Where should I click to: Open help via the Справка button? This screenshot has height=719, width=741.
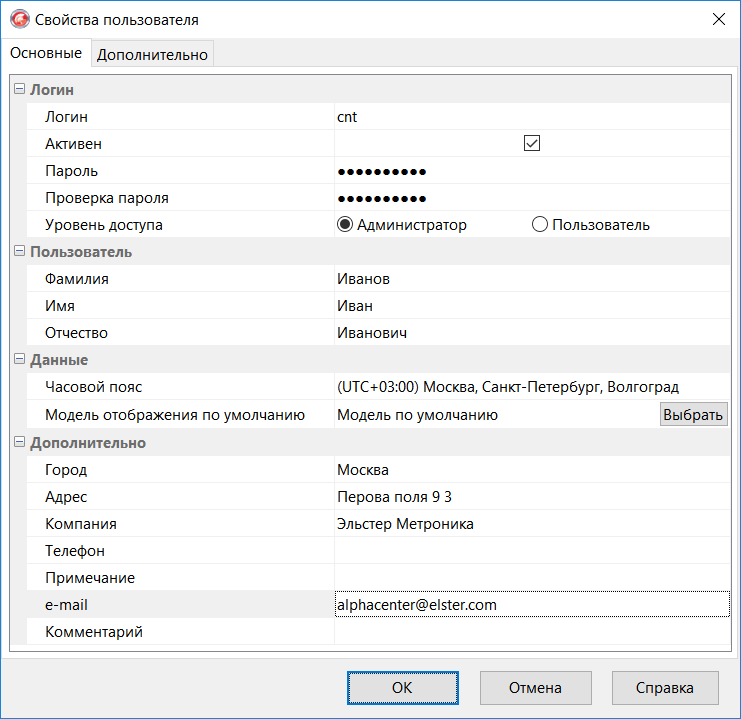click(664, 688)
